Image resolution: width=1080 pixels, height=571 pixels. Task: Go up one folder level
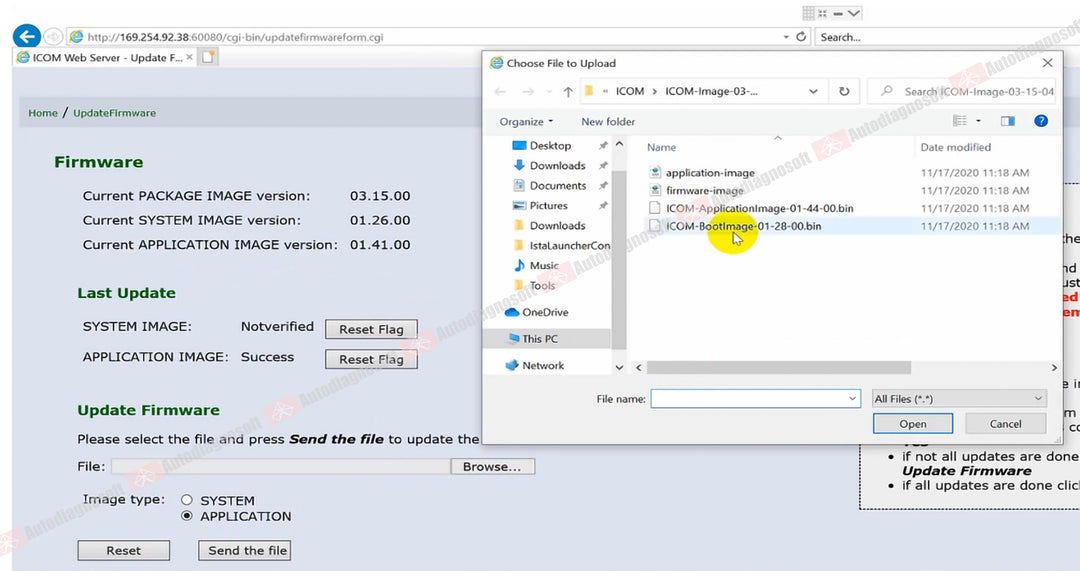568,92
